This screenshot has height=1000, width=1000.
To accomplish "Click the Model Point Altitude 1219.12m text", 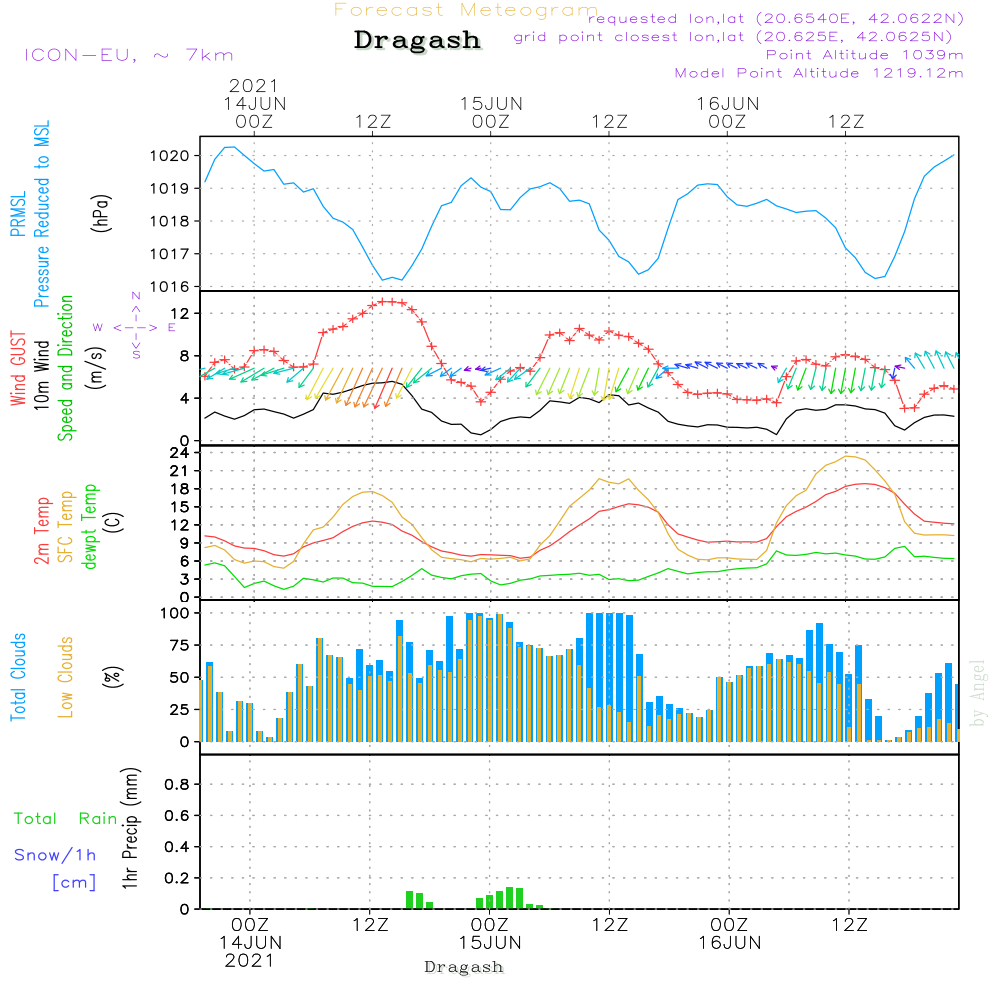I will (819, 73).
